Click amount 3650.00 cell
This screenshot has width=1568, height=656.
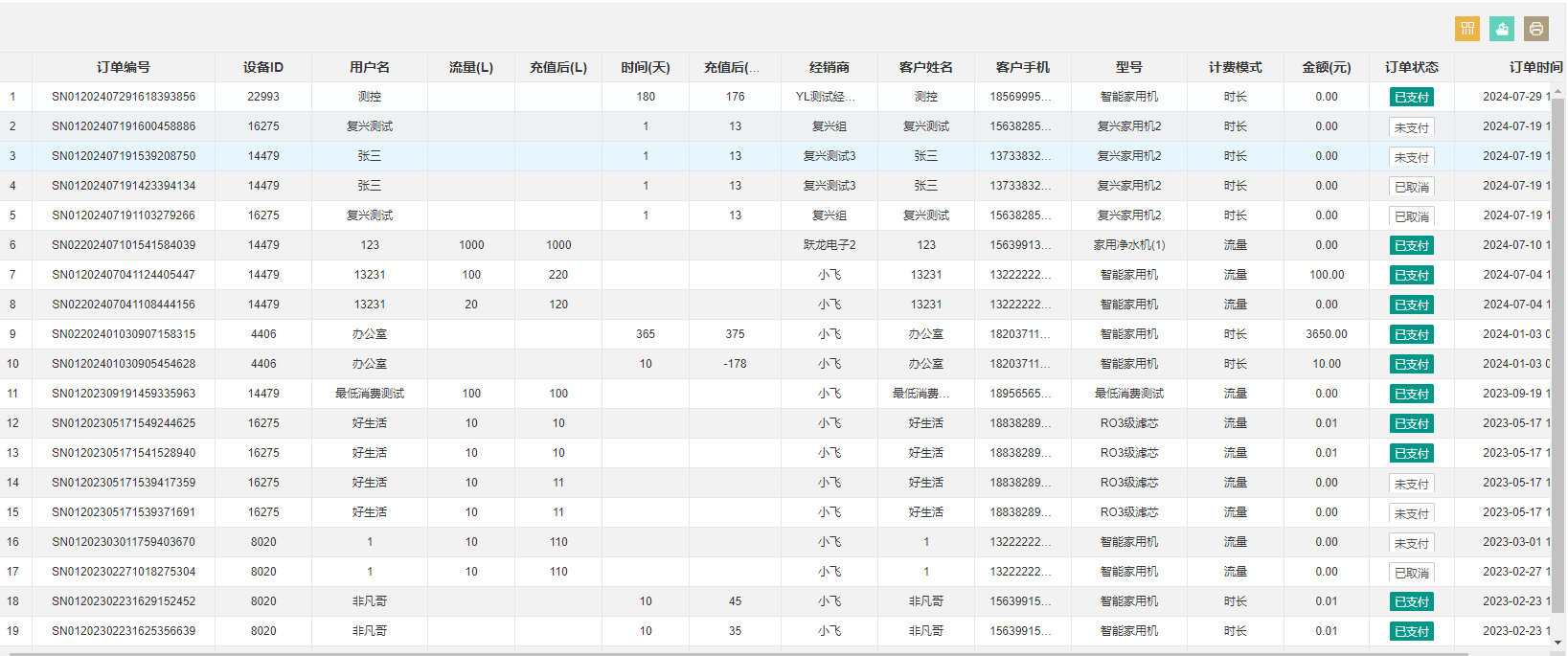click(1327, 334)
